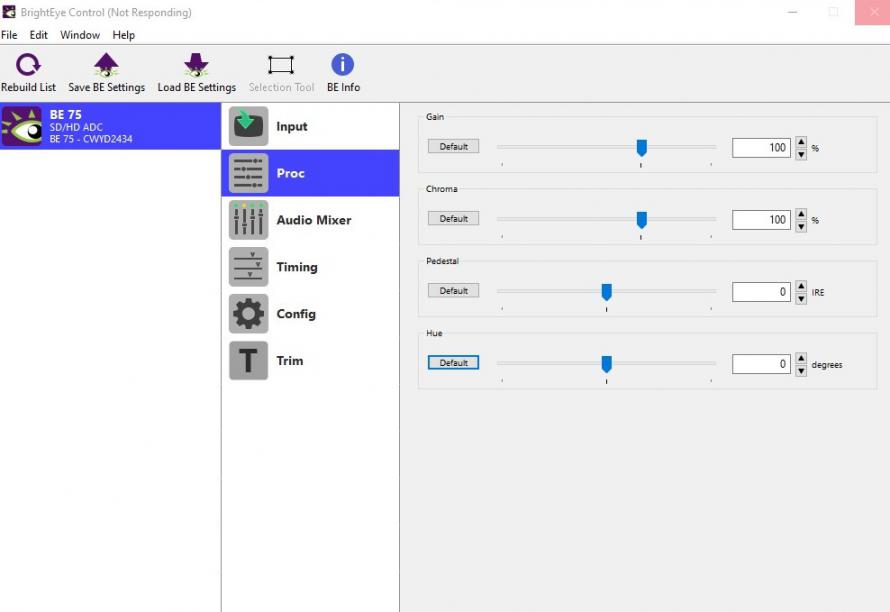This screenshot has height=612, width=890.
Task: Decrease Pedestal with the down arrow
Action: (801, 299)
